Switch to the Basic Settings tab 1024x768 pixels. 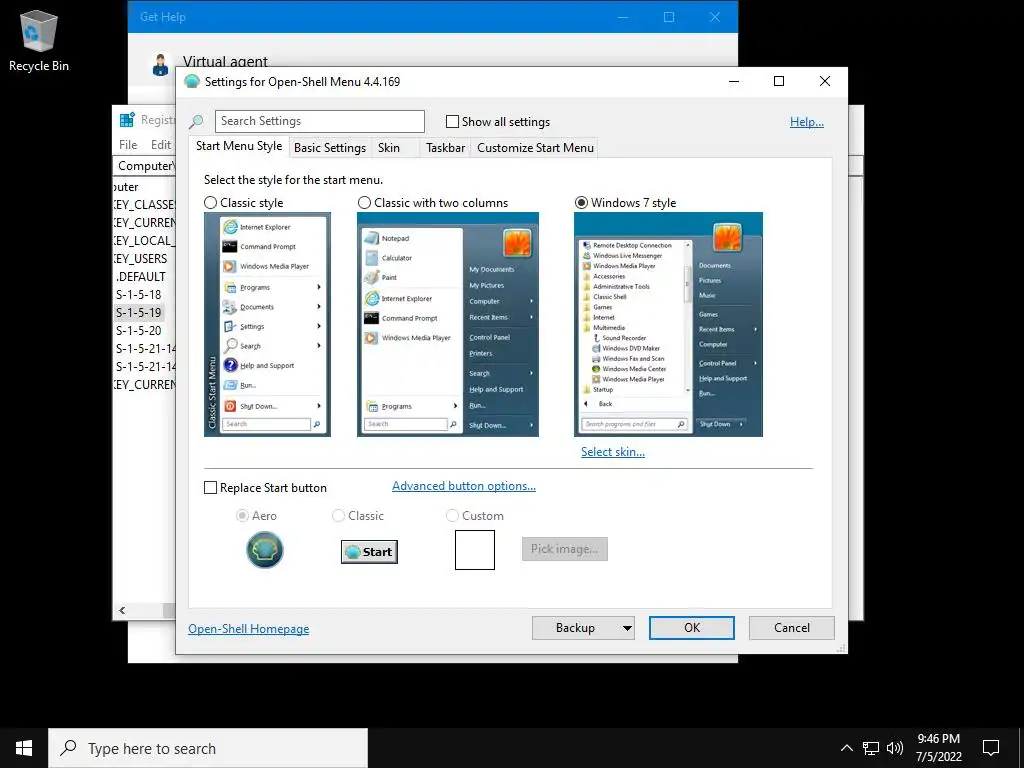[x=330, y=148]
